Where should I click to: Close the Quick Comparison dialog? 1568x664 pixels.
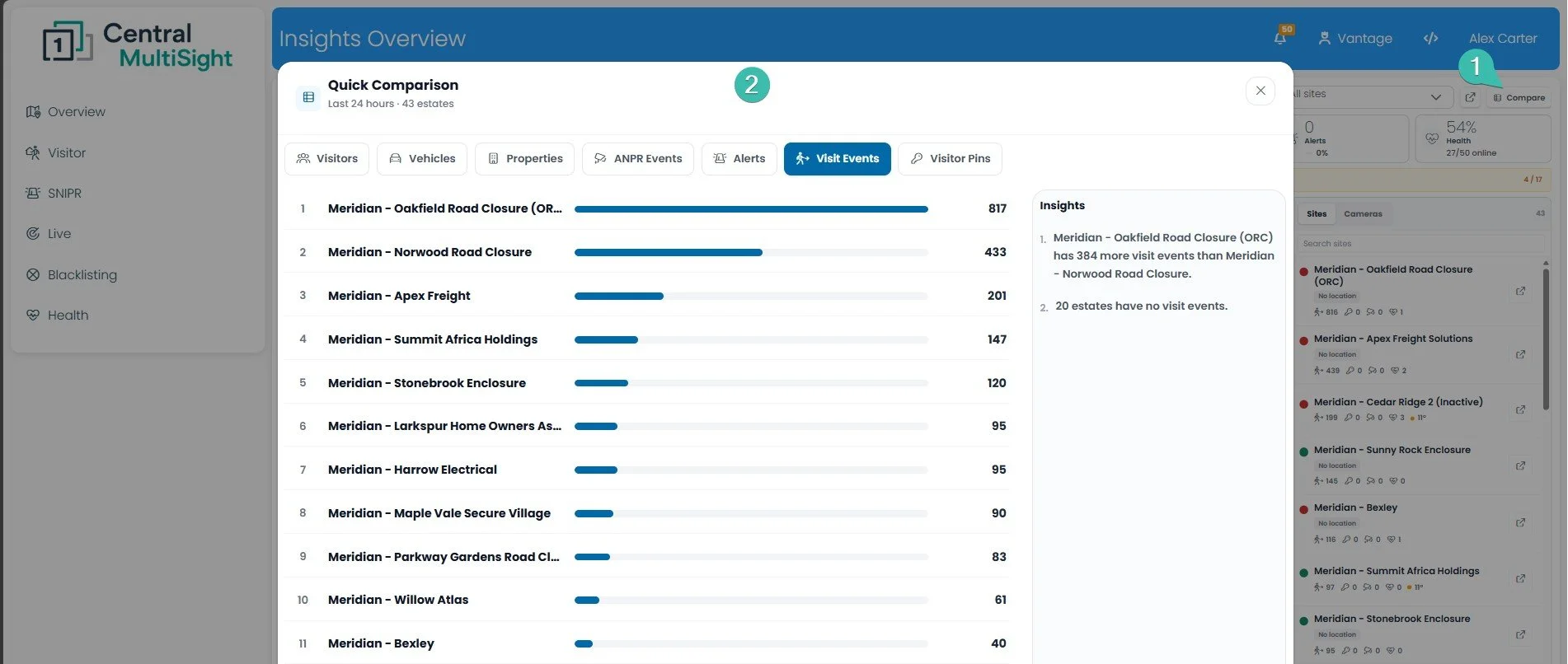(x=1261, y=91)
